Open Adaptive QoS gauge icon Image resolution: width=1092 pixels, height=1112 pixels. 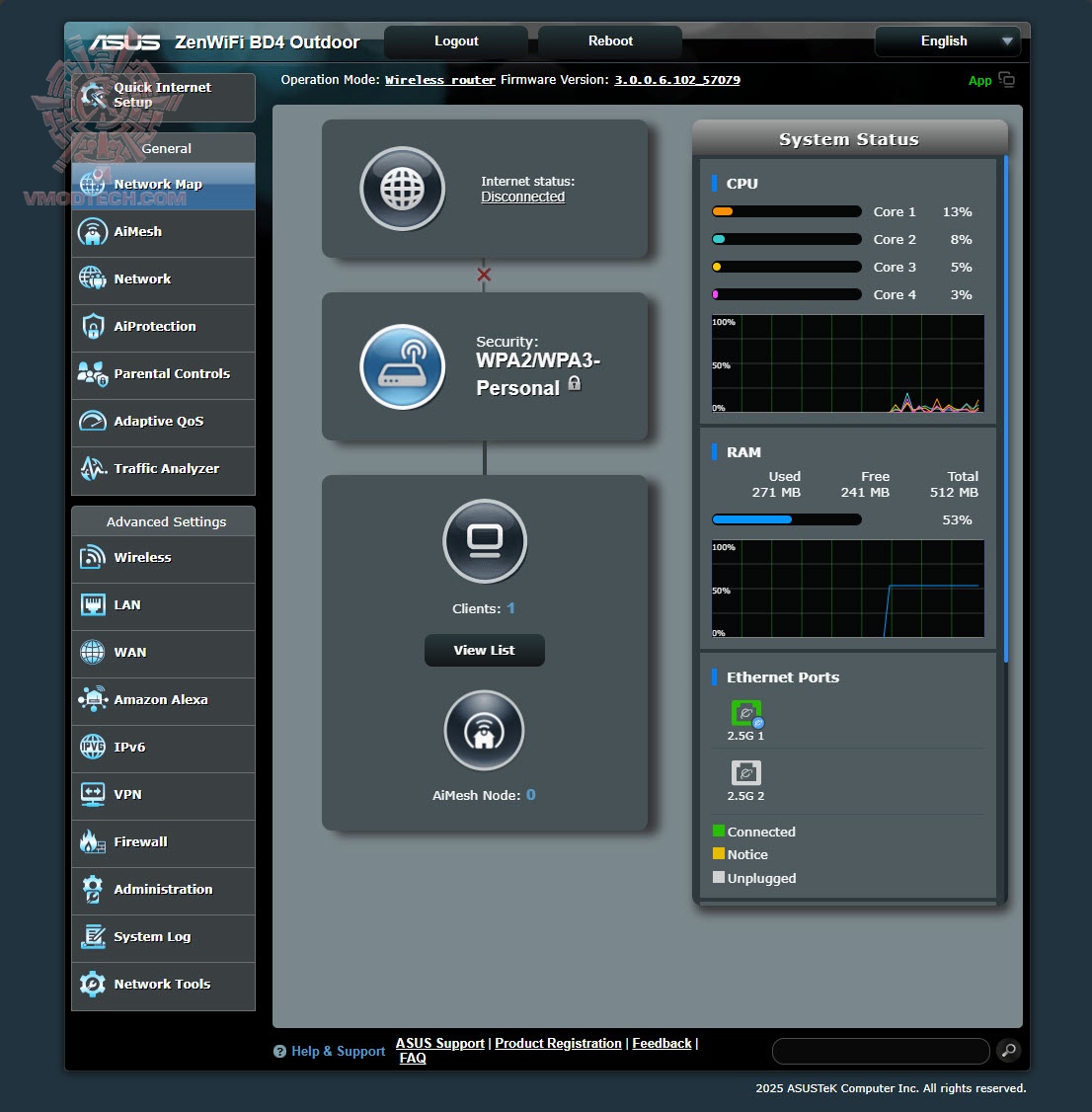click(x=93, y=422)
